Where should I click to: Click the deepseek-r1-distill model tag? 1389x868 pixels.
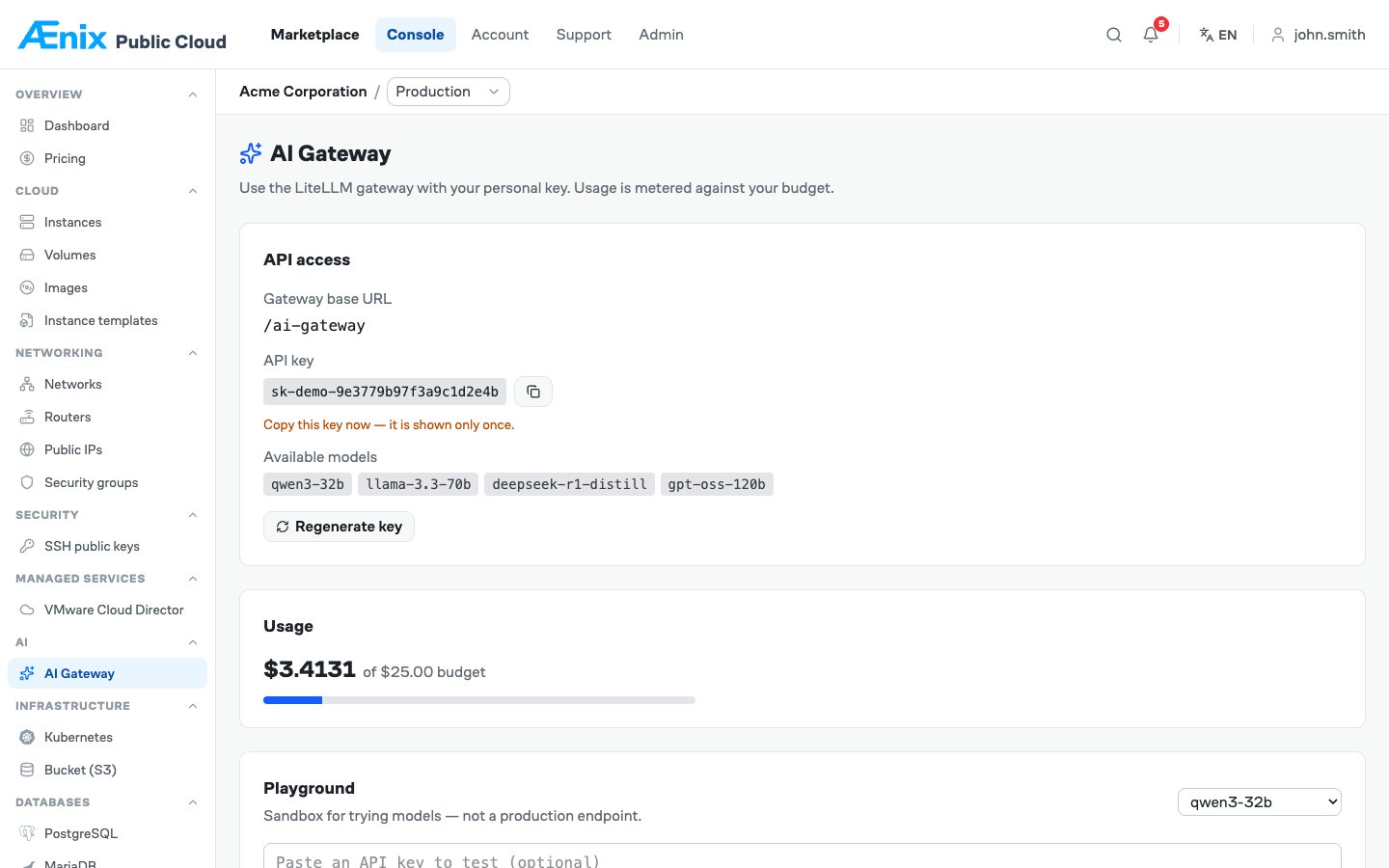pos(569,484)
